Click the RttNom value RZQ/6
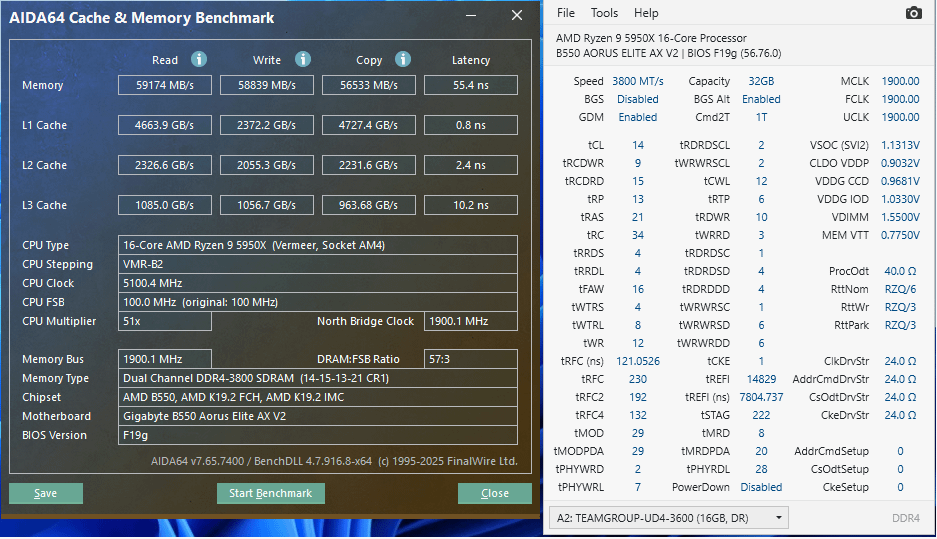 (x=900, y=289)
